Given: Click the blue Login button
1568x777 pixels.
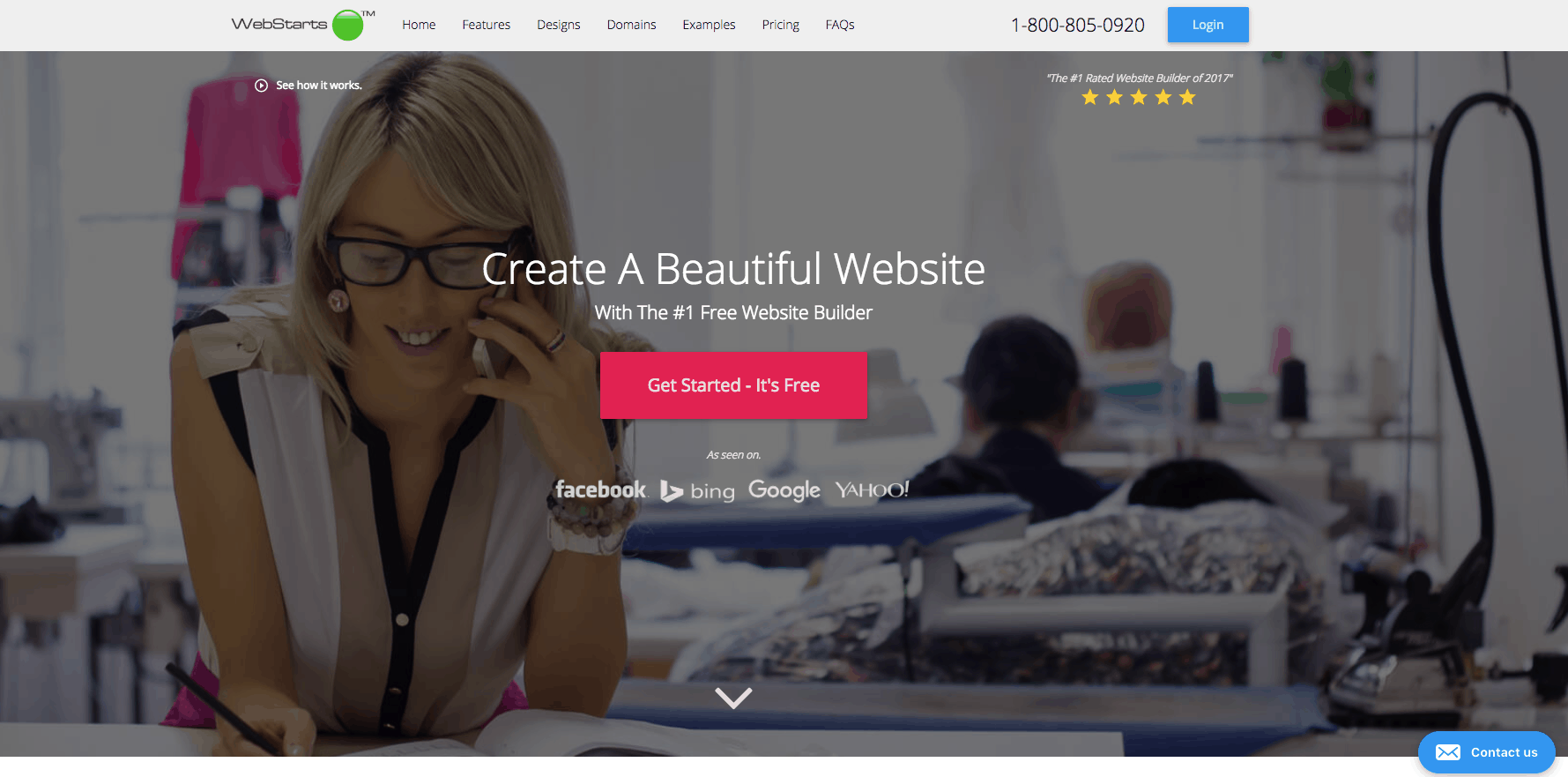Looking at the screenshot, I should tap(1208, 25).
